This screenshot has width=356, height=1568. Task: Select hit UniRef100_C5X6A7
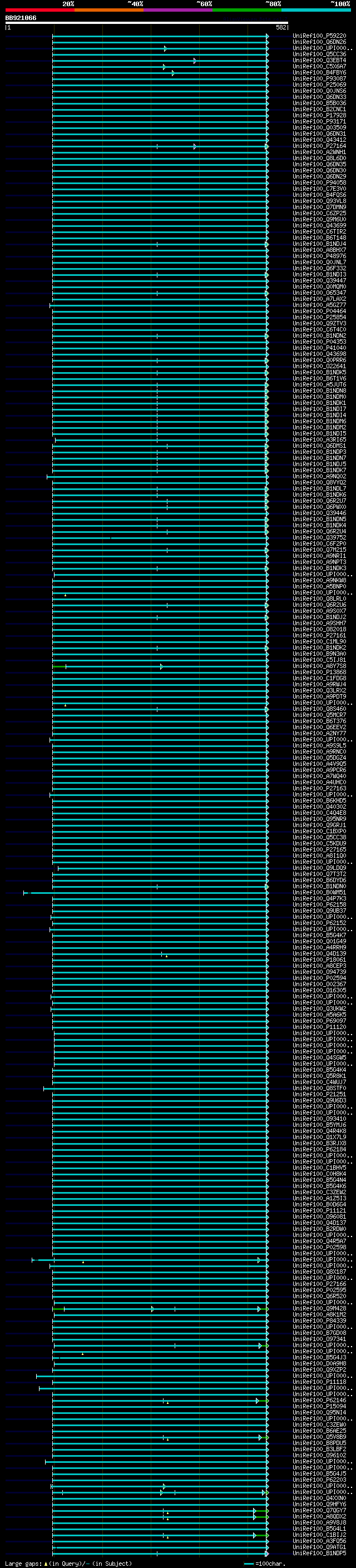[319, 66]
